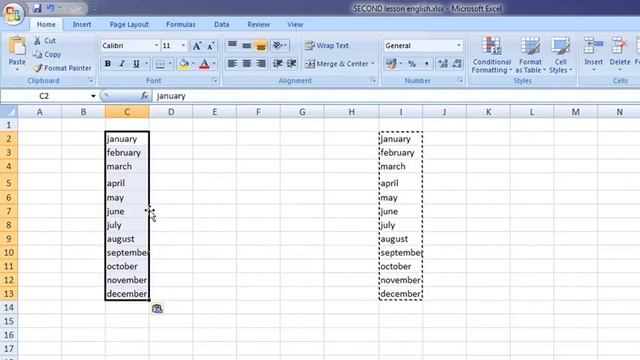Open Font dialog launcher
Image resolution: width=640 pixels, height=360 pixels.
(214, 80)
